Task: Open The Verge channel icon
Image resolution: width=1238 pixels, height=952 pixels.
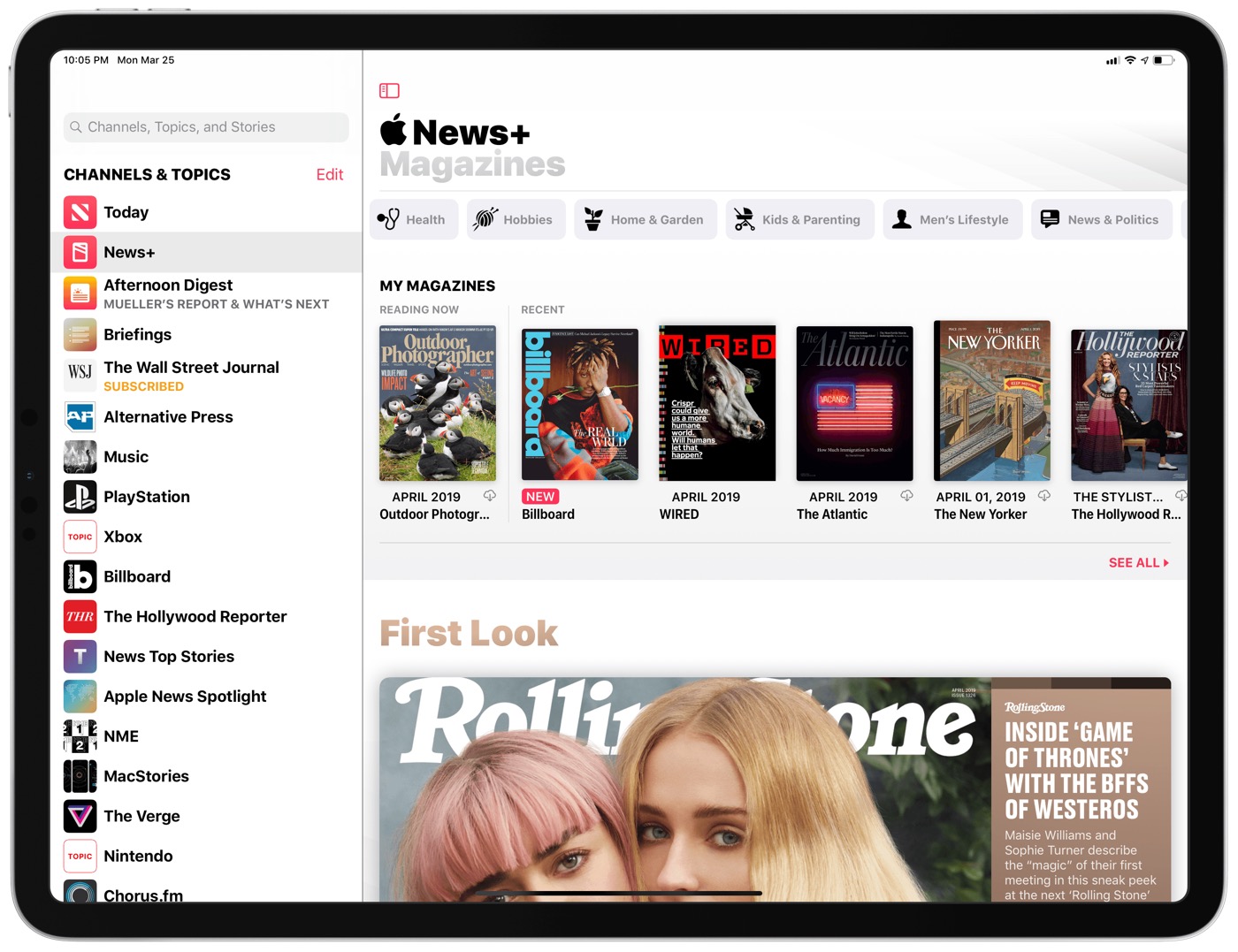Action: 80,816
